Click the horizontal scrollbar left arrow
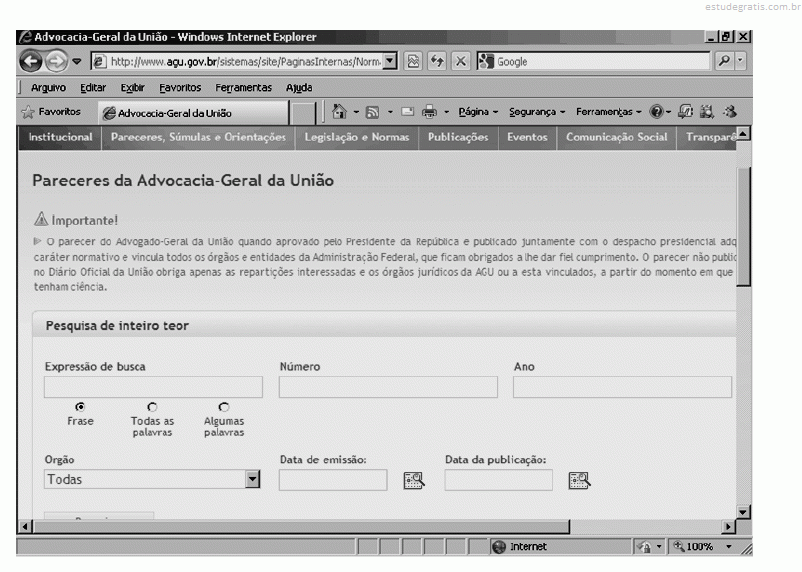802x572 pixels. pos(25,526)
